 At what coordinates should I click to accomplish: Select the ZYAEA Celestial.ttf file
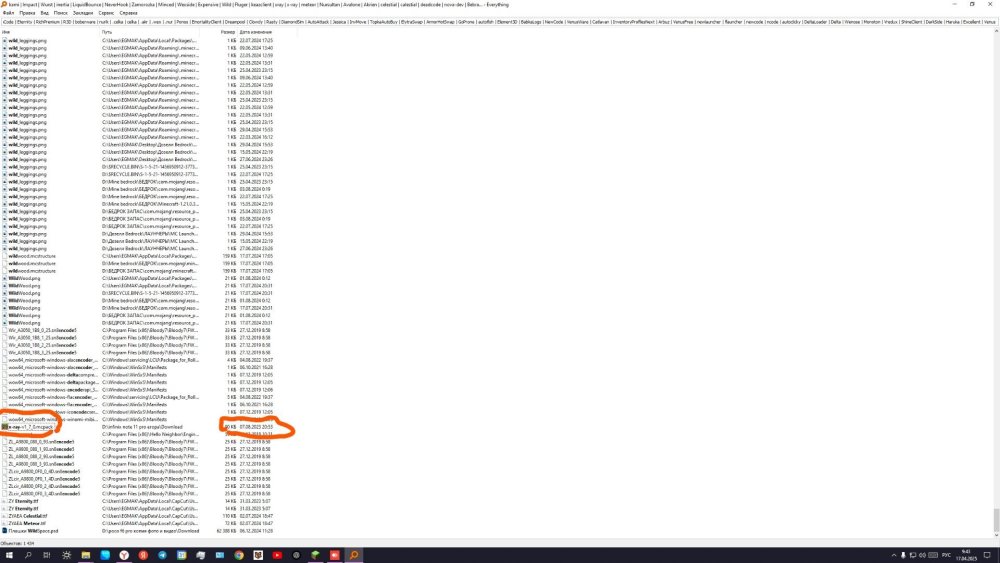pos(28,516)
